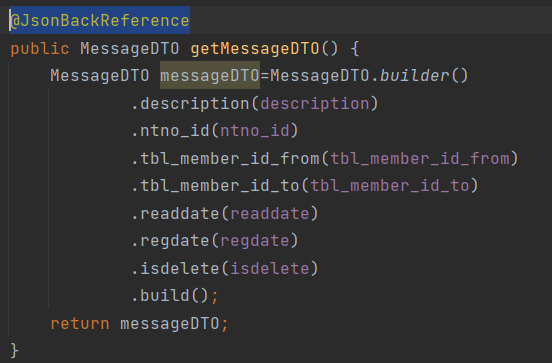Click the .ntno_id method call
Image resolution: width=552 pixels, height=363 pixels.
170,131
